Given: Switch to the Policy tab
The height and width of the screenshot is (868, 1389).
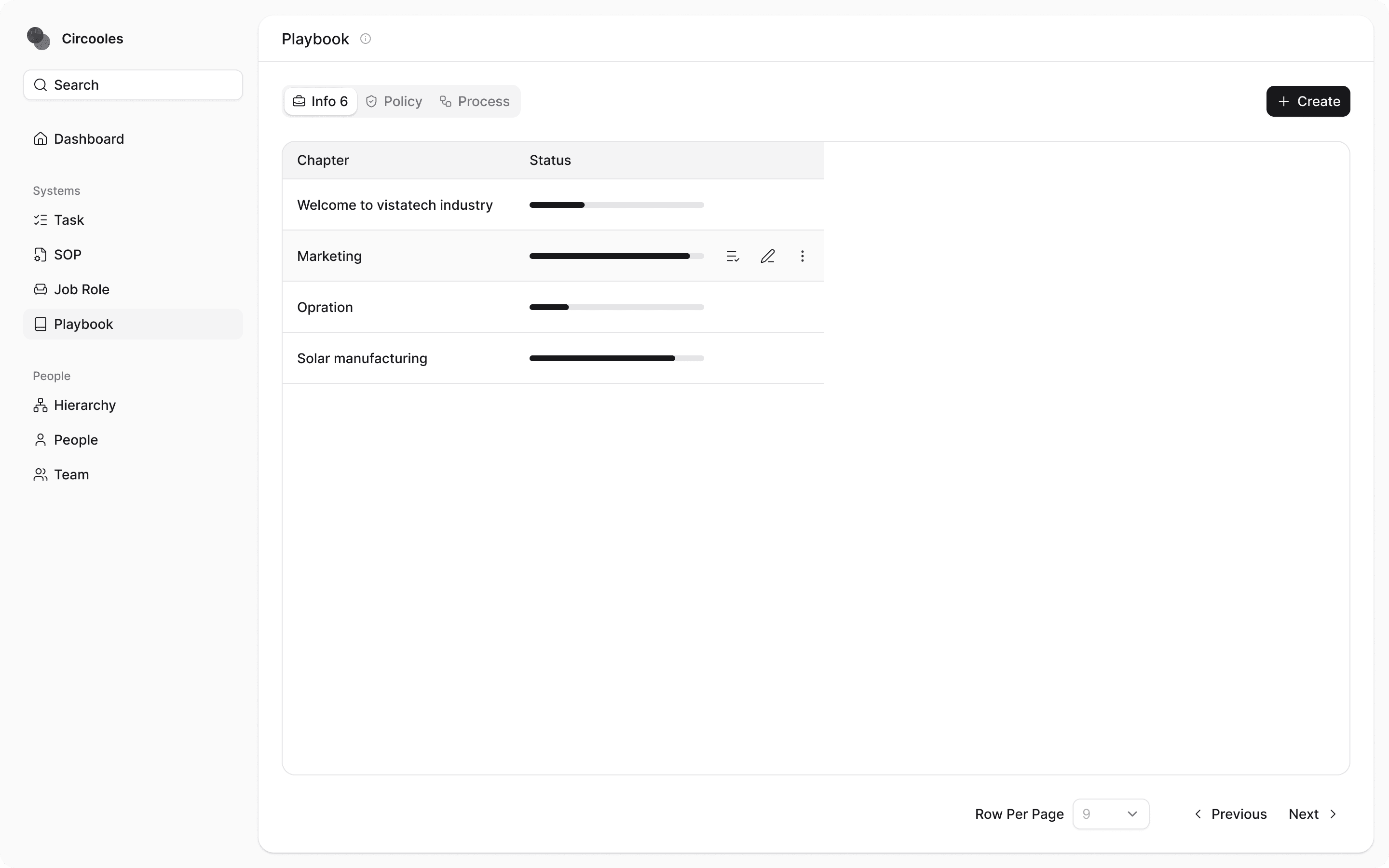Looking at the screenshot, I should pyautogui.click(x=395, y=102).
